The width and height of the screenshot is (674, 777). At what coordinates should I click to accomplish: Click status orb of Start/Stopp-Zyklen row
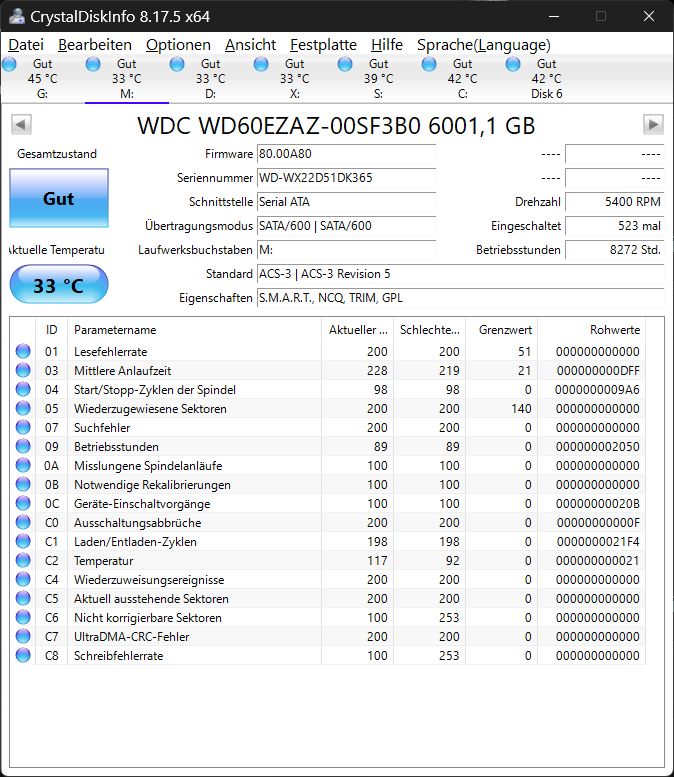click(23, 389)
